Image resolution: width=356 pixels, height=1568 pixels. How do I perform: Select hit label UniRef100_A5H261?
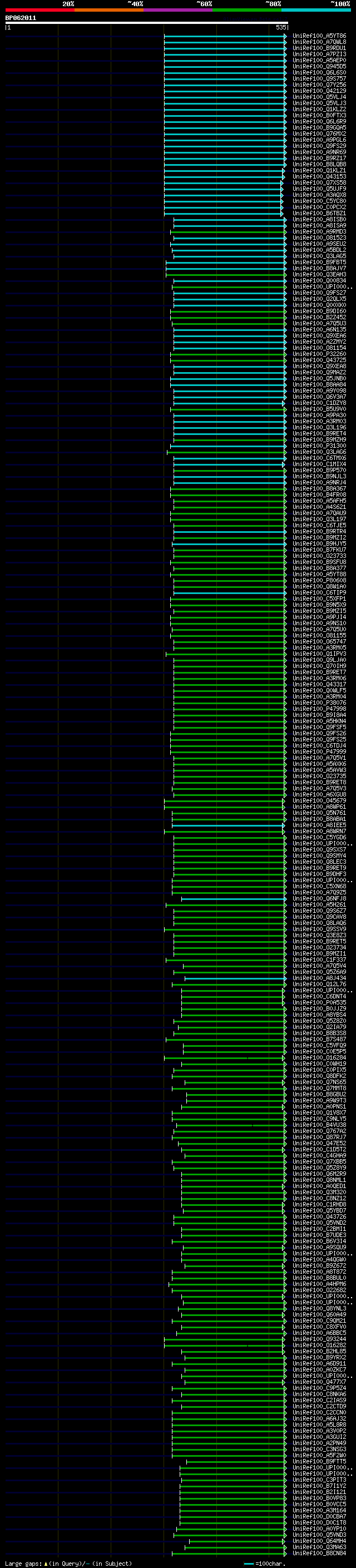coord(319,905)
